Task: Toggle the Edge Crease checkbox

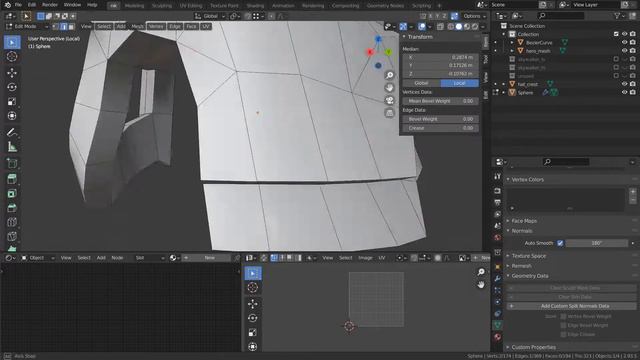Action: tap(563, 334)
